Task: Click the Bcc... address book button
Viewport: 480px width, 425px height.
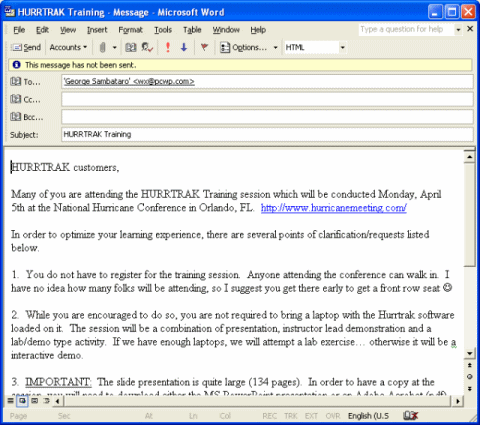Action: [27, 117]
